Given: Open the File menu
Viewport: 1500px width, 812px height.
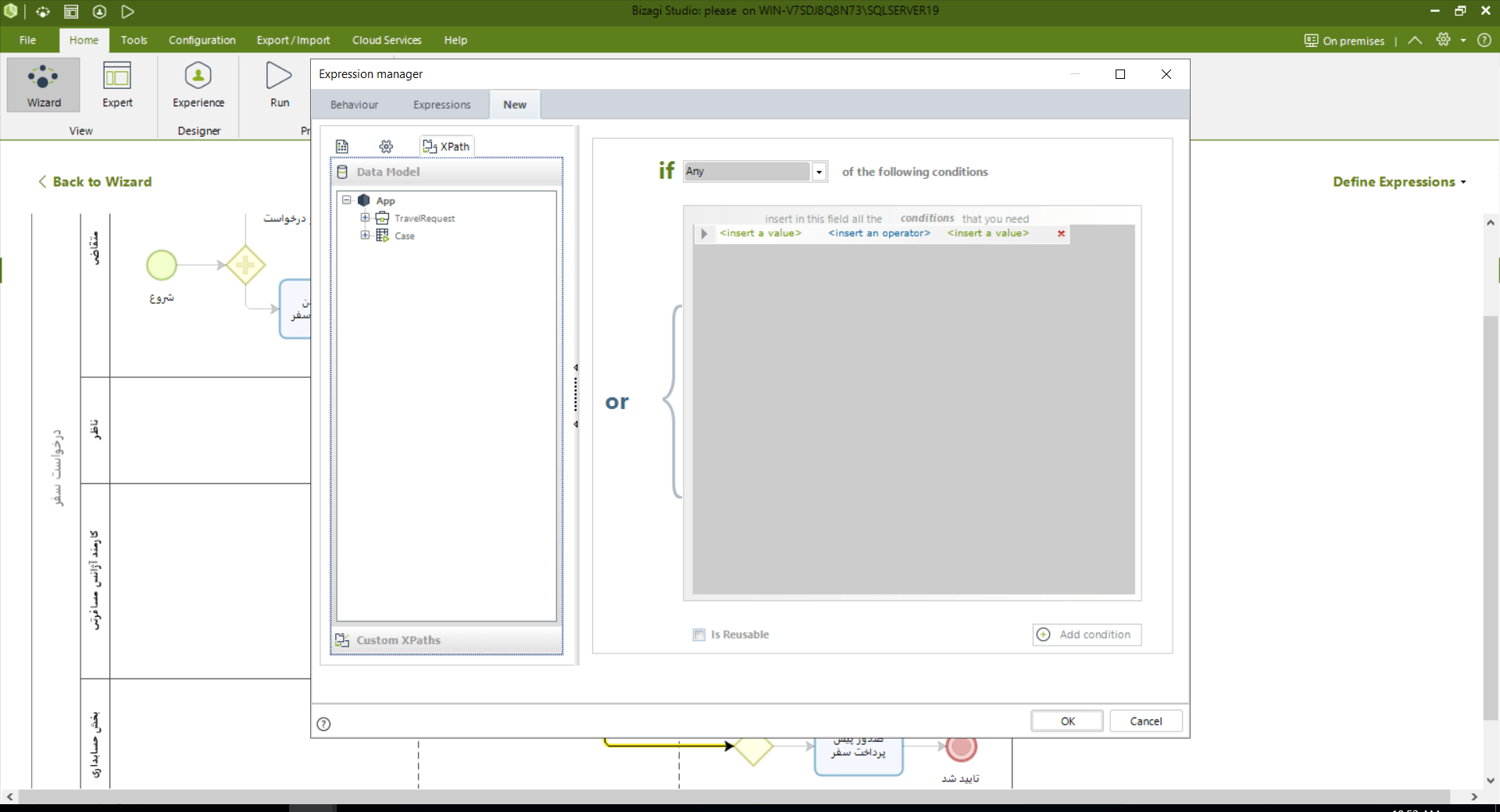Looking at the screenshot, I should (27, 40).
